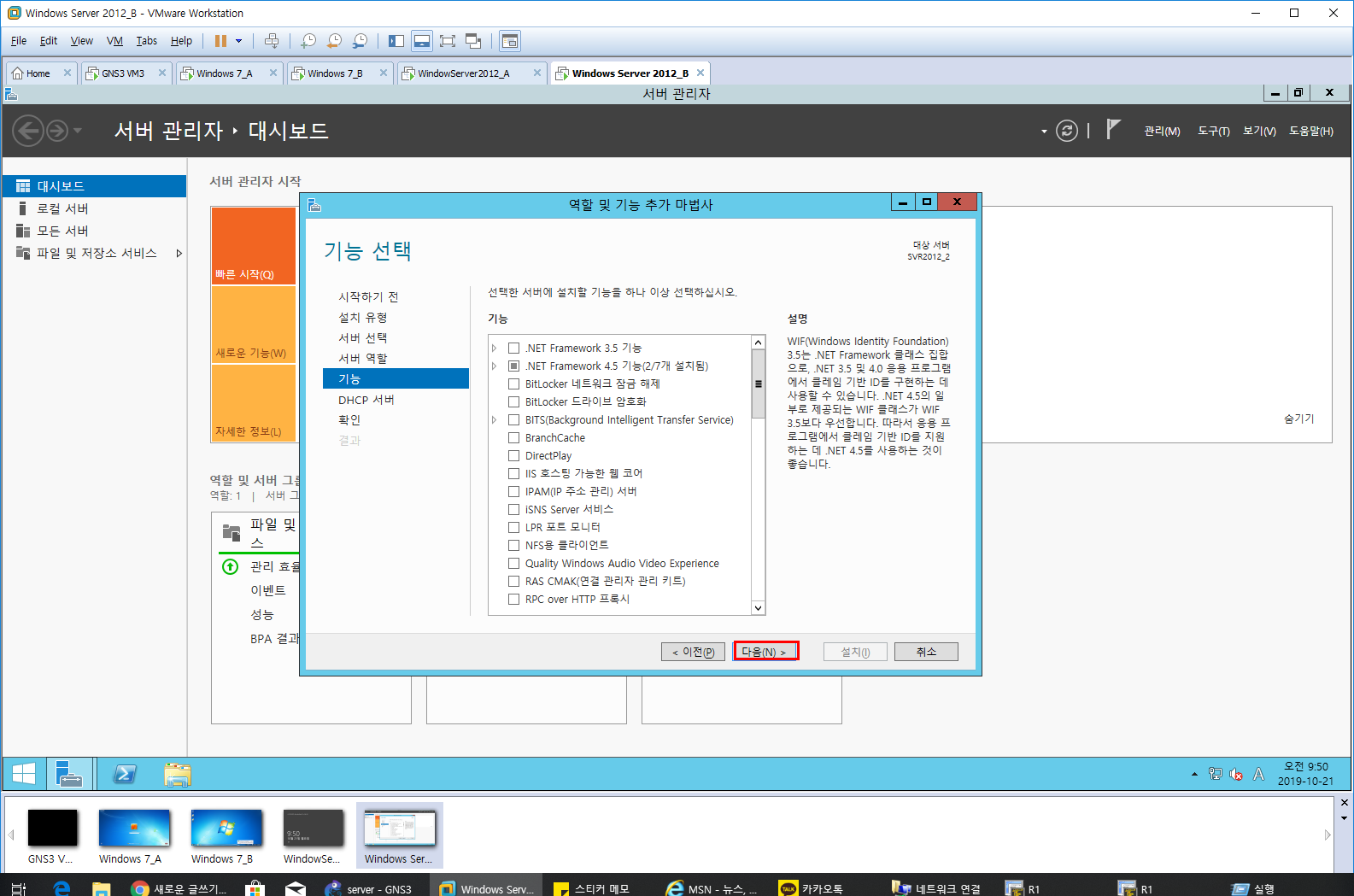Screen dimensions: 1354x896
Task: Click the 빠른 시작(Q) orange tile
Action: (x=254, y=246)
